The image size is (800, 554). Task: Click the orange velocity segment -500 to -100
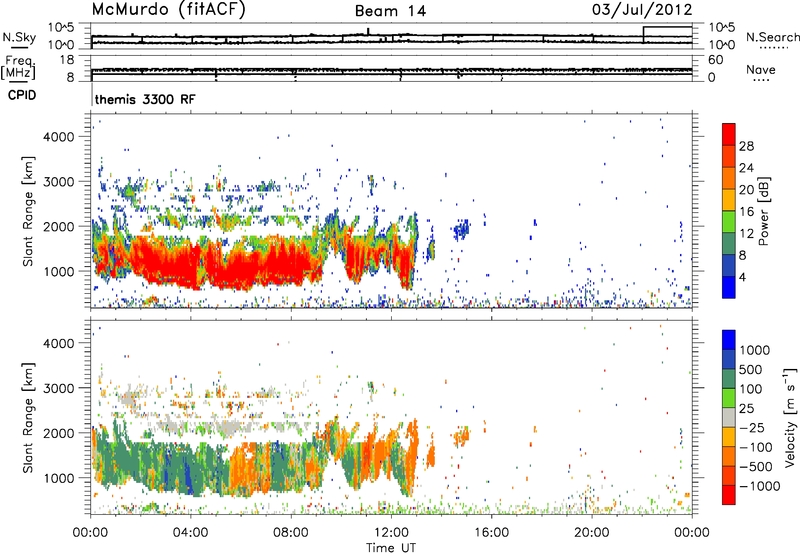pyautogui.click(x=729, y=456)
